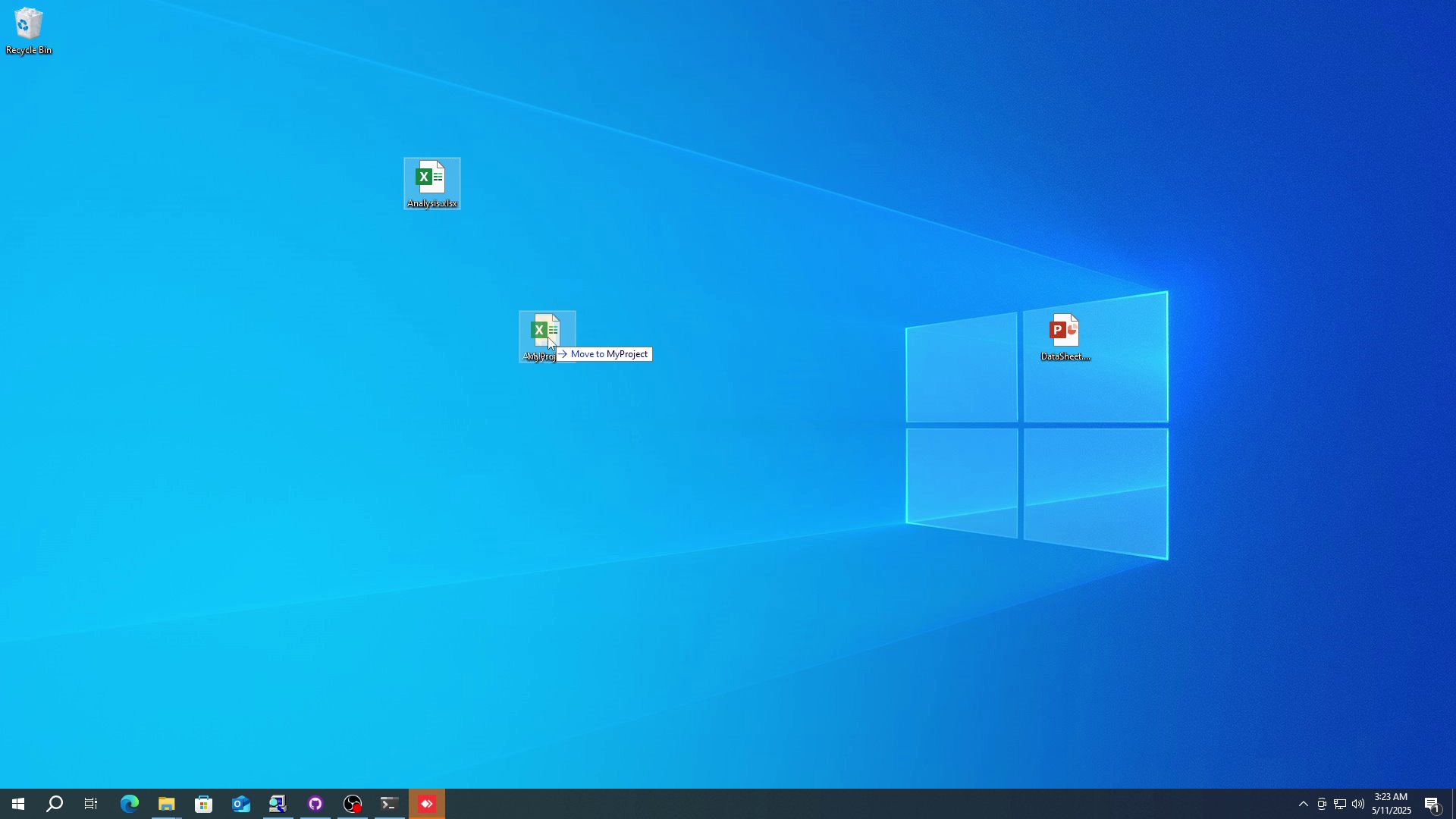Switch to OBS Studio in the taskbar
The width and height of the screenshot is (1456, 819).
353,804
